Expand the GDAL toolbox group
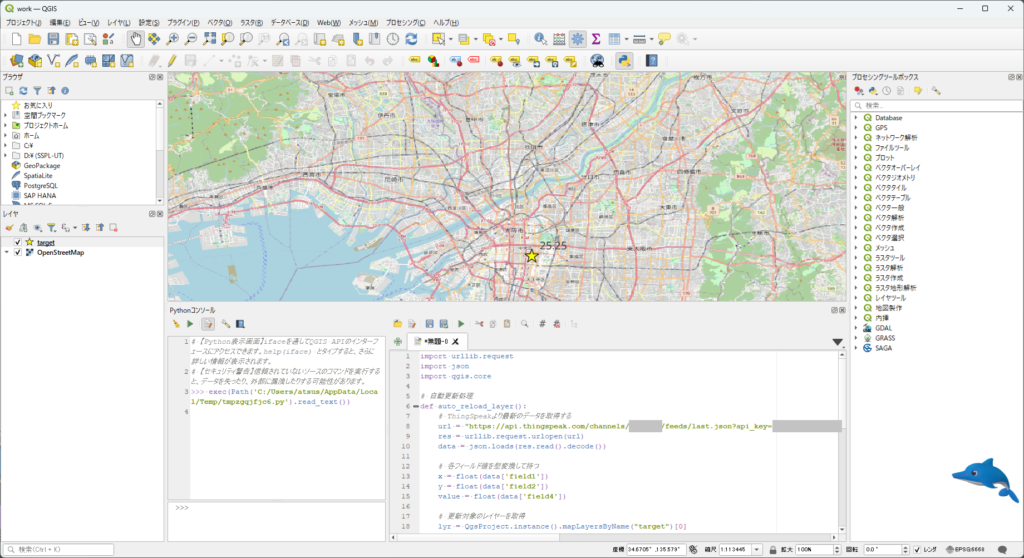The height and width of the screenshot is (558, 1024). pyautogui.click(x=856, y=328)
